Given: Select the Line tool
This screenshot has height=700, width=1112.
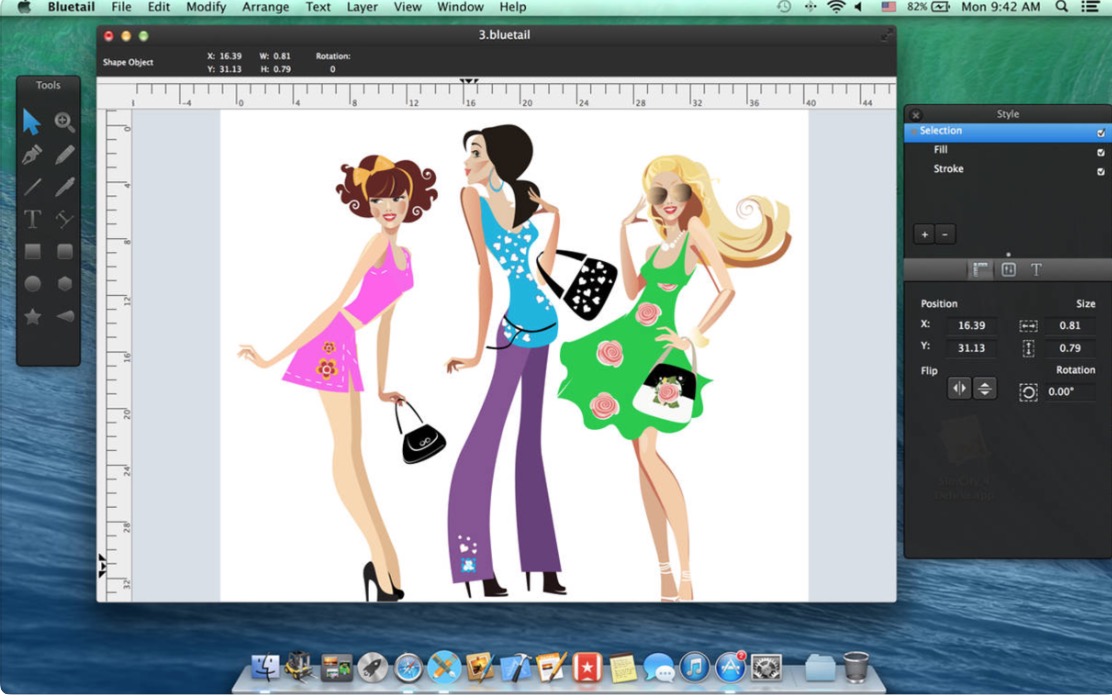Looking at the screenshot, I should 32,187.
